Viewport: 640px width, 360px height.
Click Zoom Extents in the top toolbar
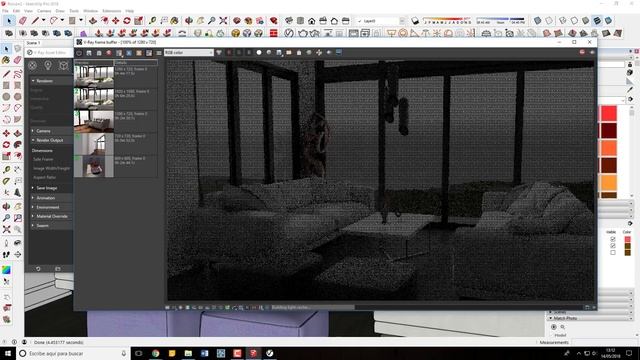223,20
